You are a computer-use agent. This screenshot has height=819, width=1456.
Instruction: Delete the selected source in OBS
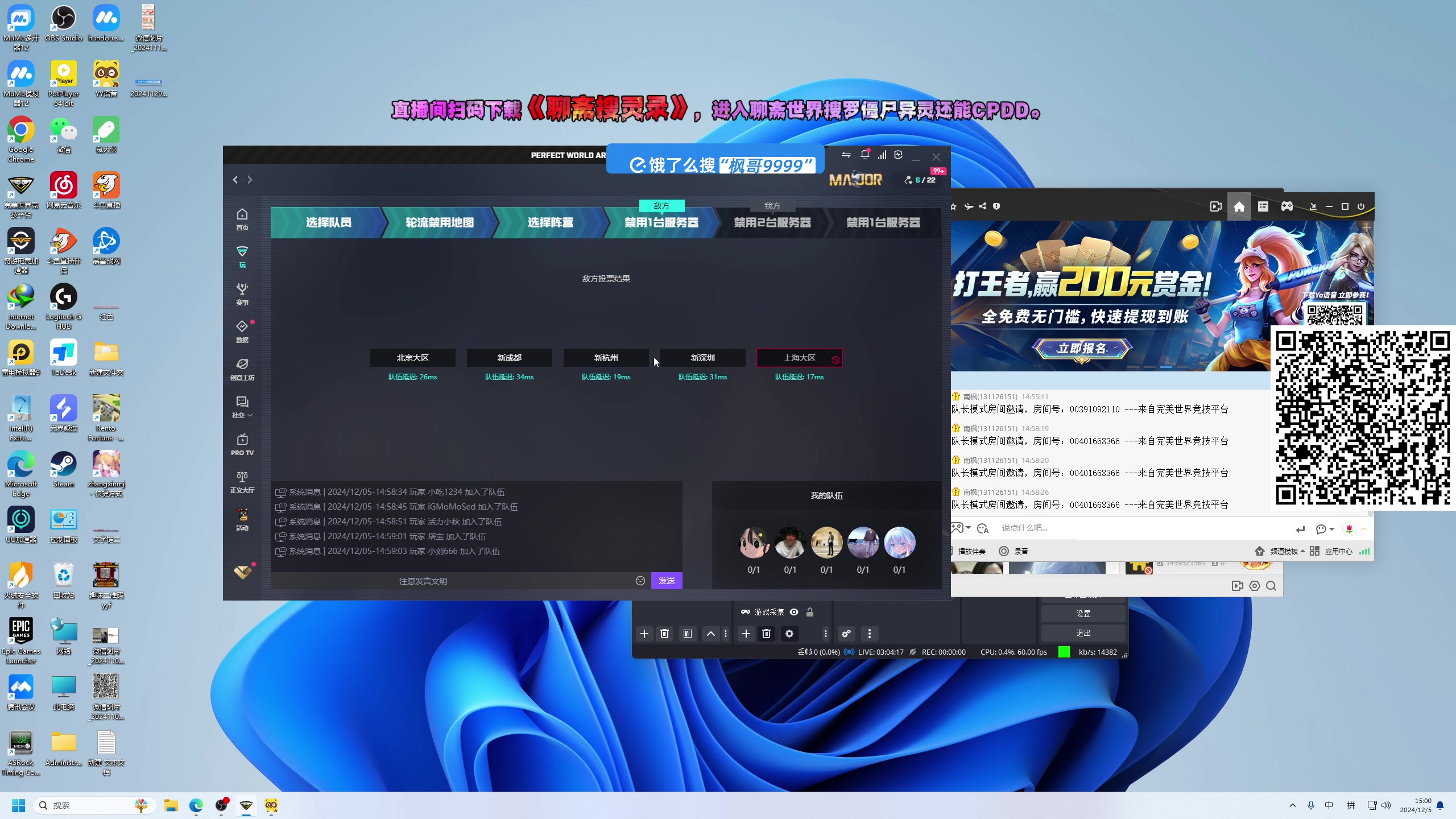(766, 634)
